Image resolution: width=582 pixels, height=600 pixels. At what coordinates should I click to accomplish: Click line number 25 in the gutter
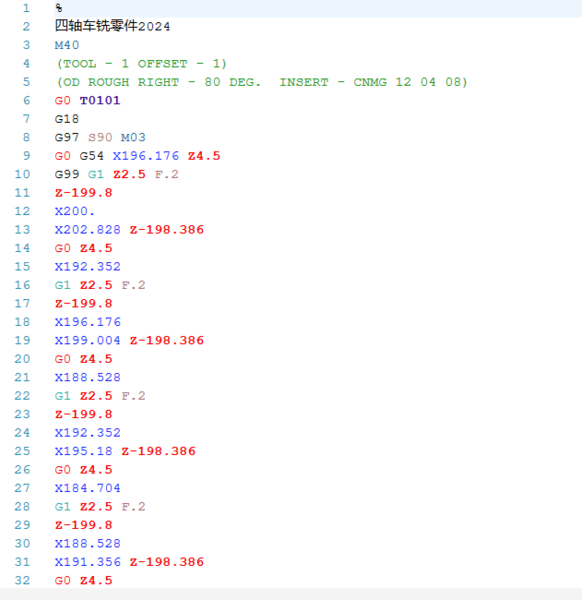(x=22, y=451)
